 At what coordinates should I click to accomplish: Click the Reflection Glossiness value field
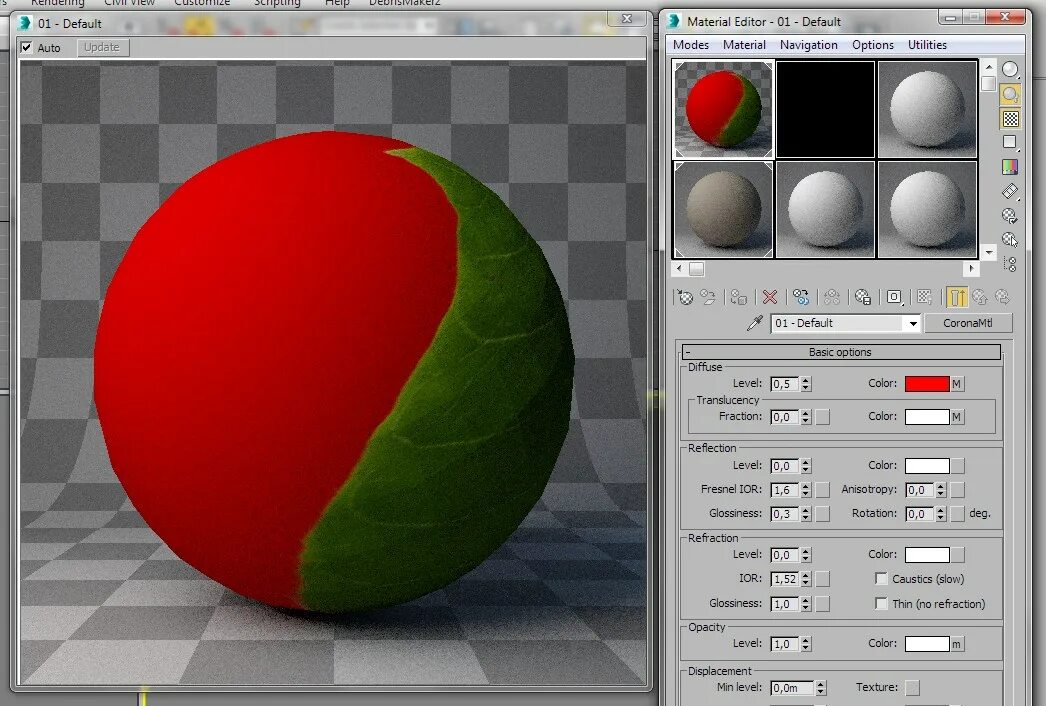point(785,514)
